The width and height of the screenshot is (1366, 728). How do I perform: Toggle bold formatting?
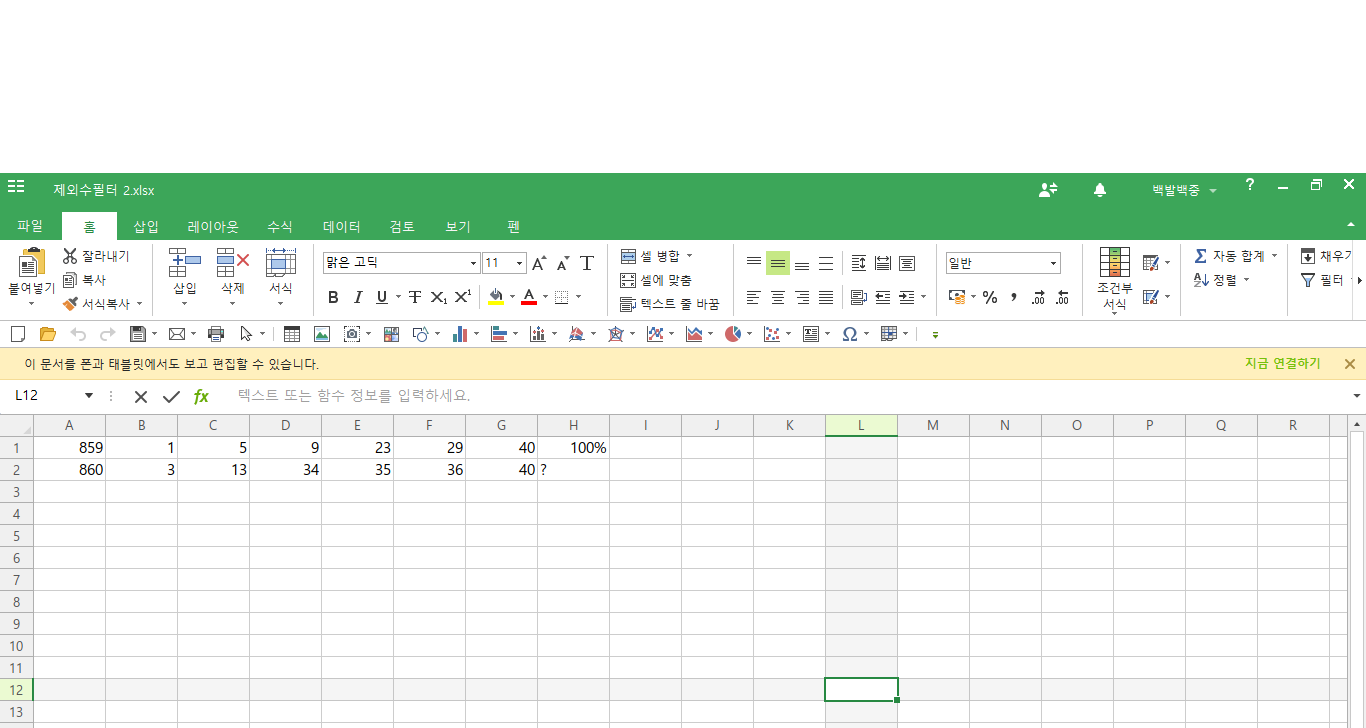click(x=333, y=297)
